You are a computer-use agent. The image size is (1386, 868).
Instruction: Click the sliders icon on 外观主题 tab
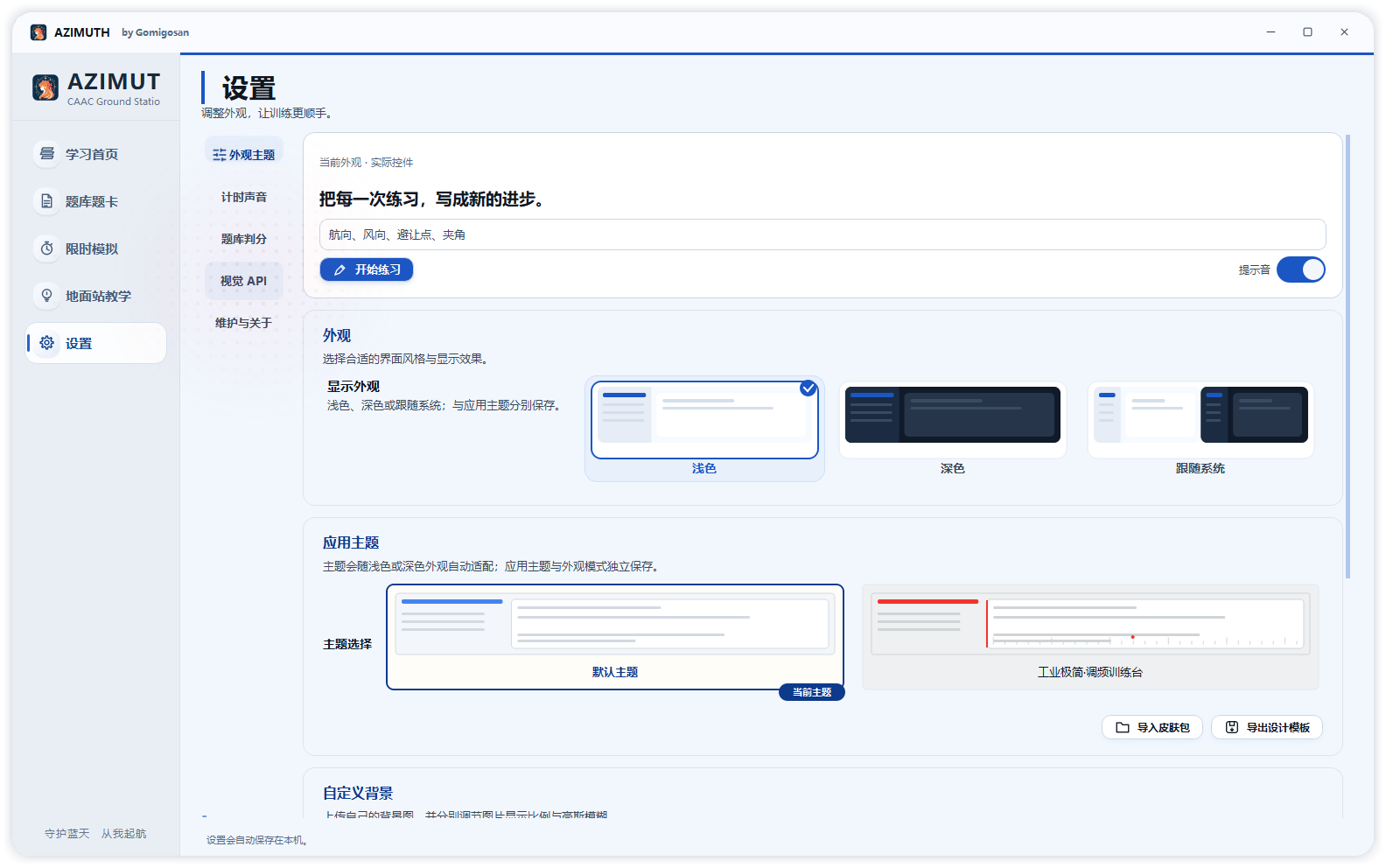[220, 155]
